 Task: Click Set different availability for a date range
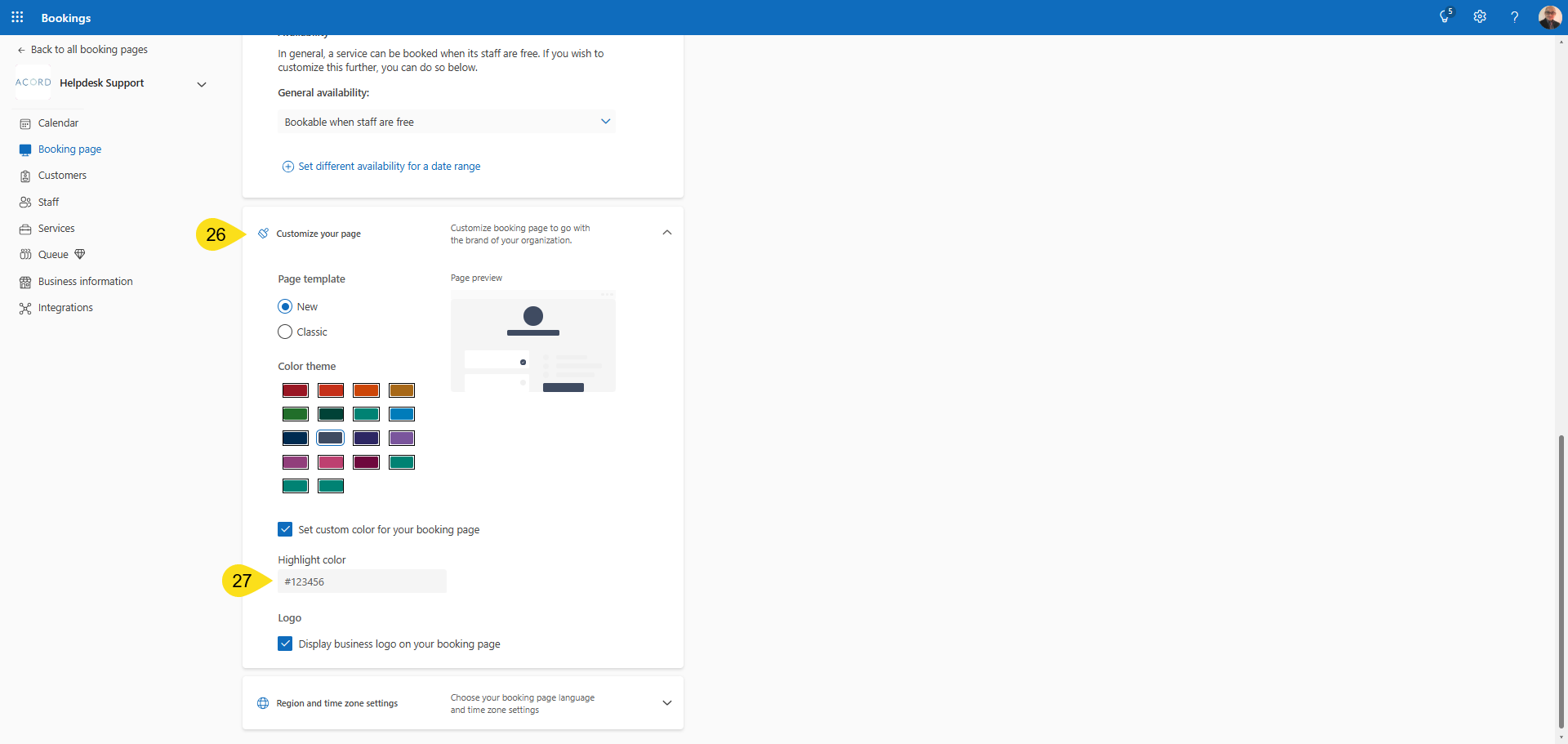coord(389,167)
